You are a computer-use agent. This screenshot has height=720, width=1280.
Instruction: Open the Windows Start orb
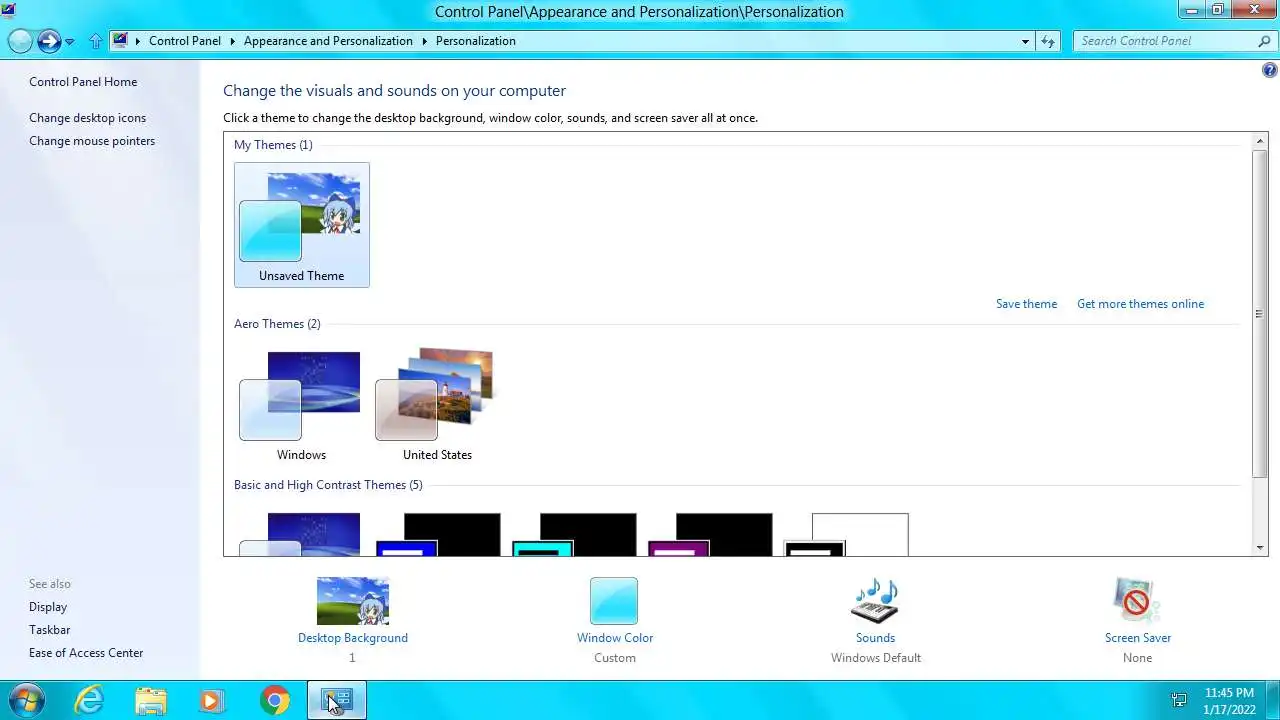[x=26, y=700]
